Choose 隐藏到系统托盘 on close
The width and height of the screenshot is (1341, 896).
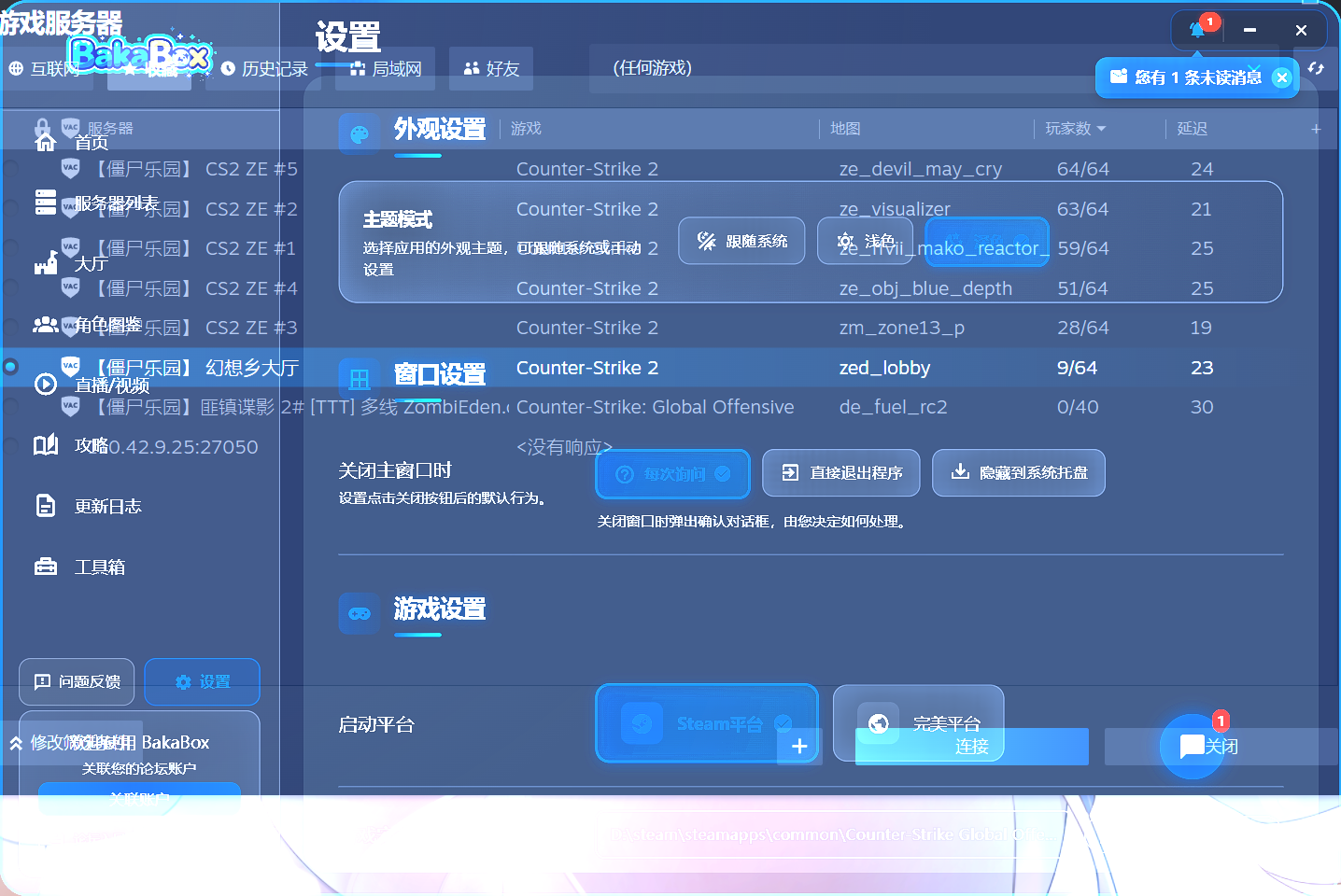point(1019,473)
